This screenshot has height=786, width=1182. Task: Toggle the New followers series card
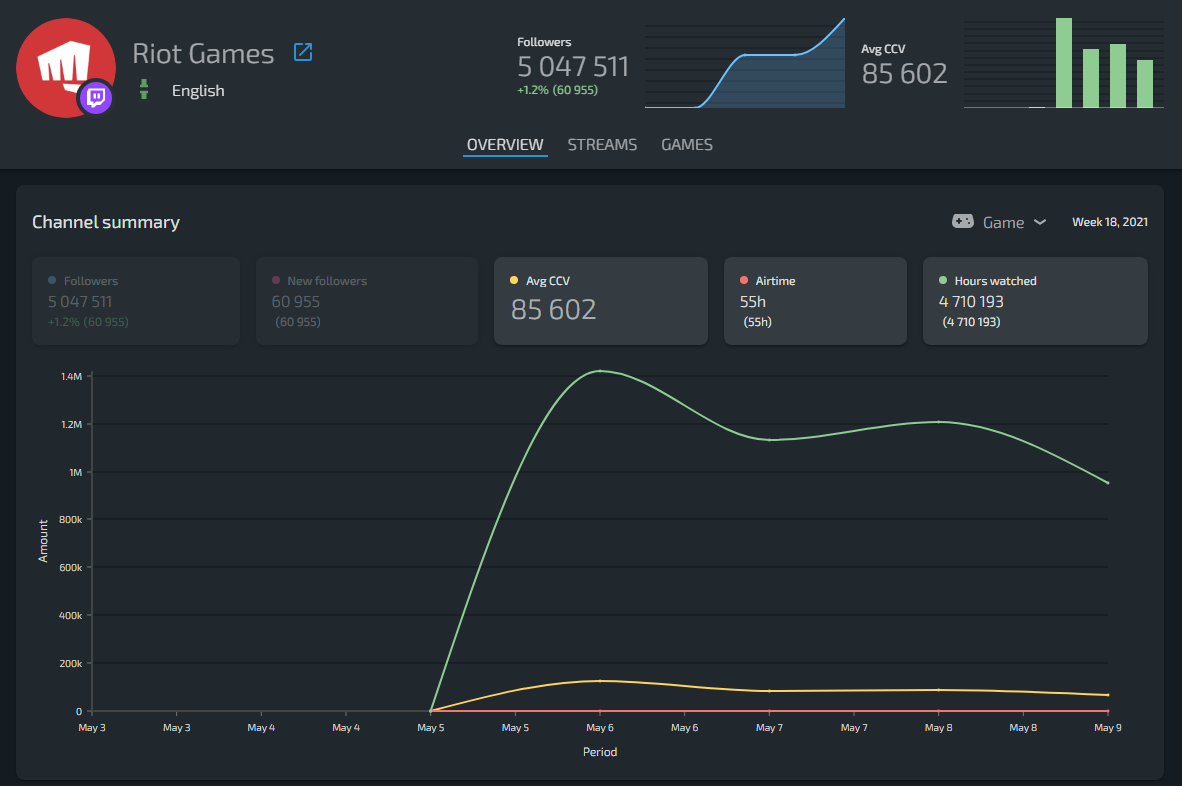click(366, 301)
